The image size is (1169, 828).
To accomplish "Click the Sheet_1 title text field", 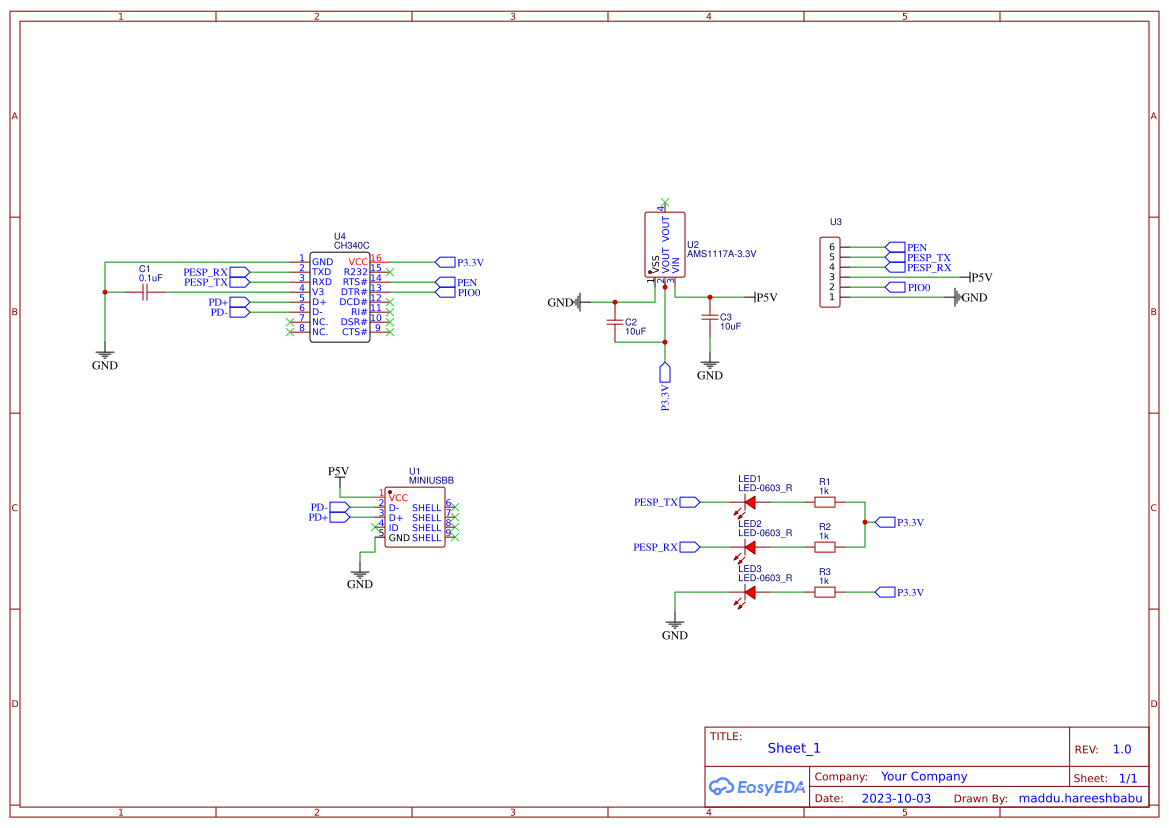I will pyautogui.click(x=793, y=747).
